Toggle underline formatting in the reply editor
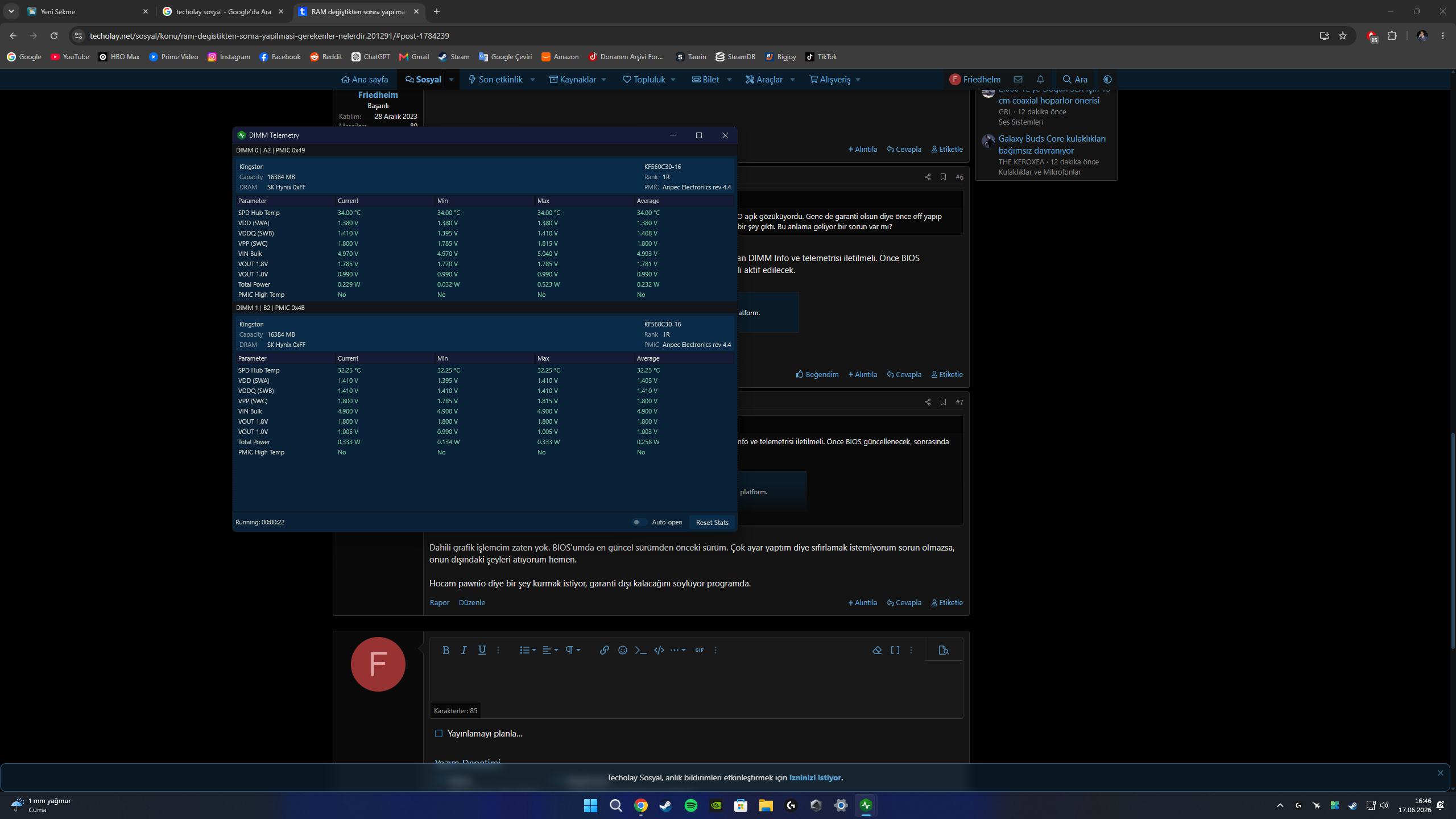The height and width of the screenshot is (819, 1456). [482, 650]
